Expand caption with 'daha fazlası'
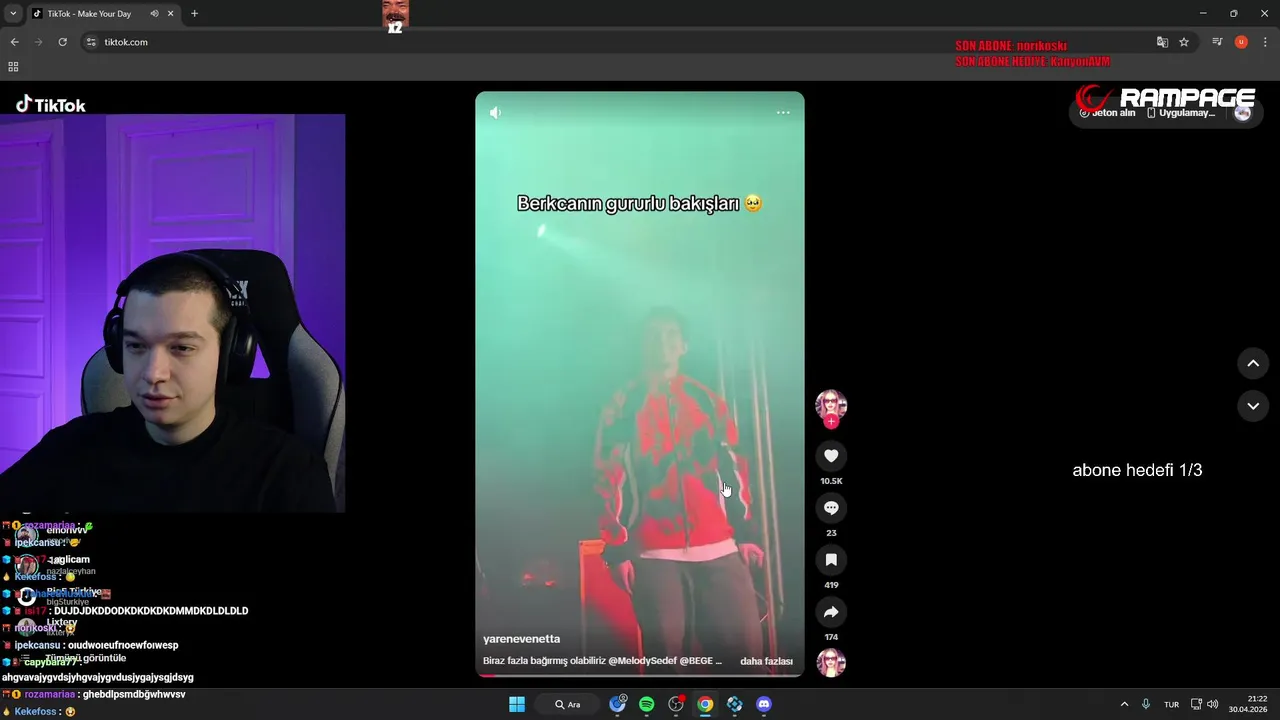Screen dimensions: 1280x720 [x=766, y=661]
